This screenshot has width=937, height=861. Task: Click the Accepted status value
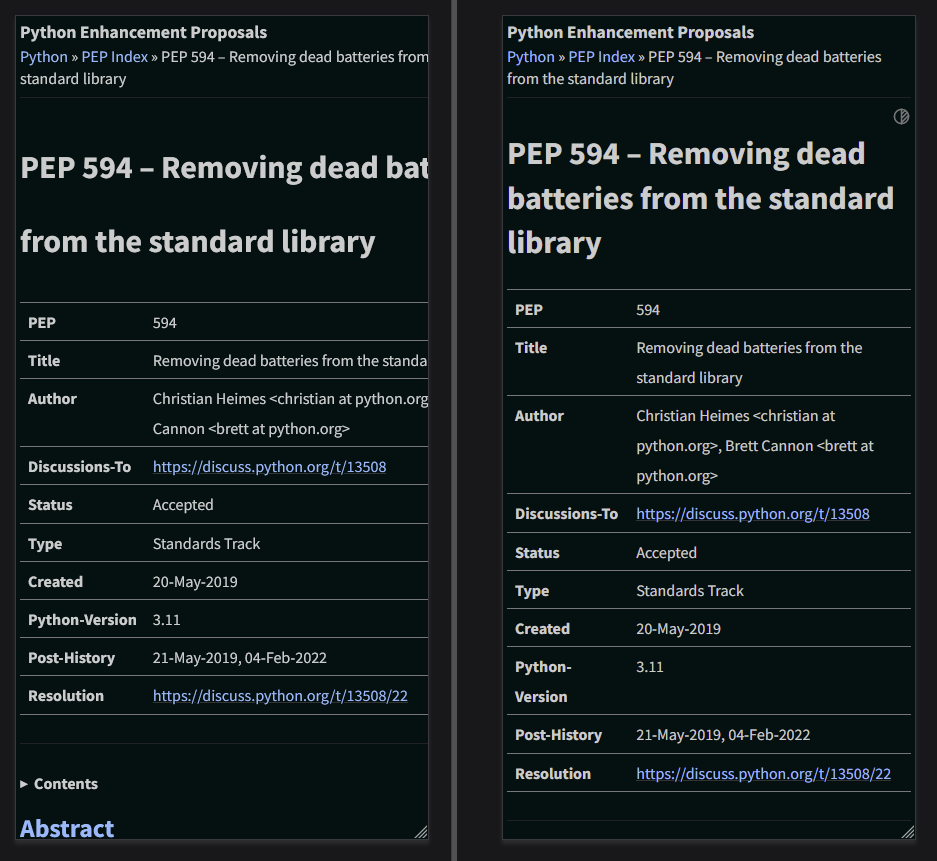(x=183, y=505)
